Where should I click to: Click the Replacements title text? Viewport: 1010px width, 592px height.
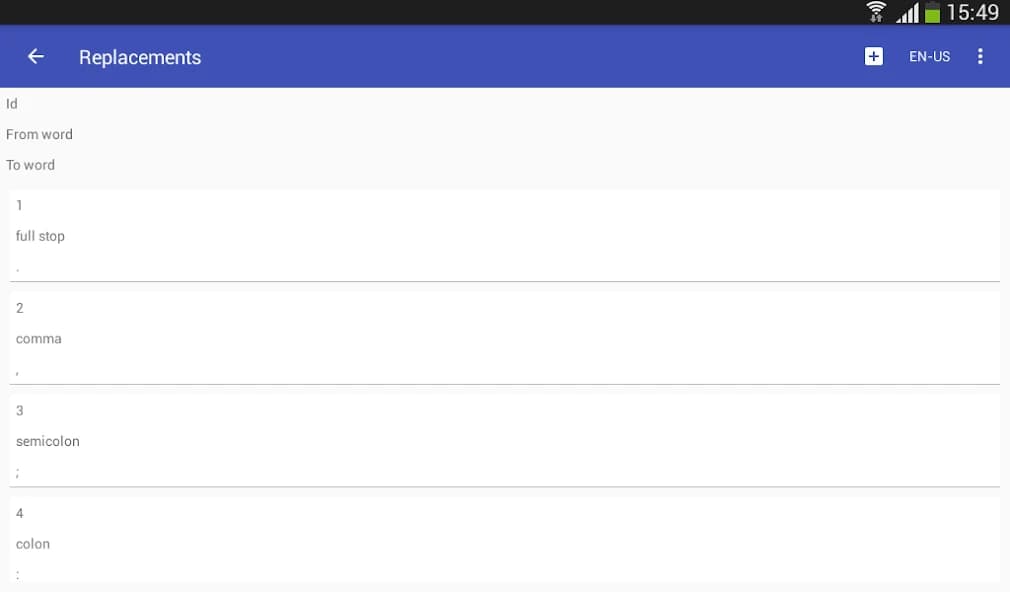click(140, 57)
